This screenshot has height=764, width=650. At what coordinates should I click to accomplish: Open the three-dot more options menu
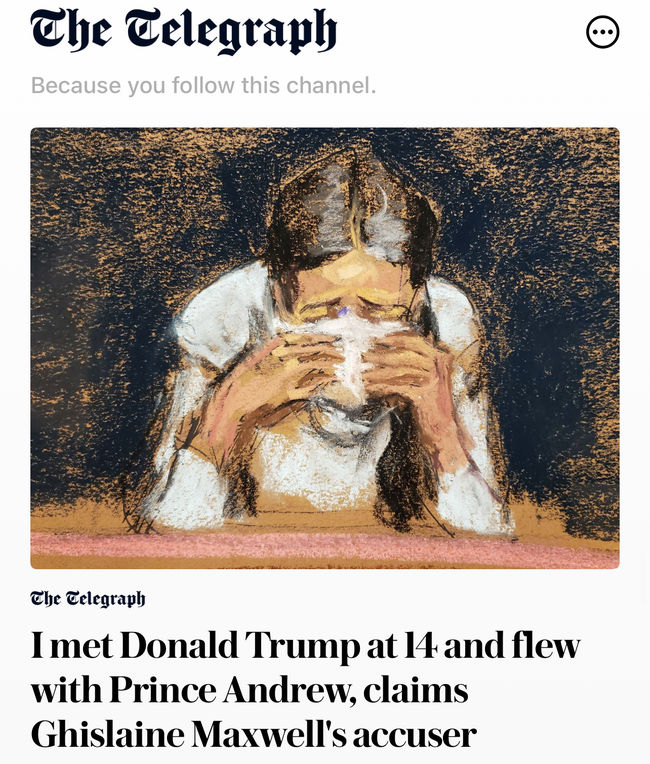[602, 32]
